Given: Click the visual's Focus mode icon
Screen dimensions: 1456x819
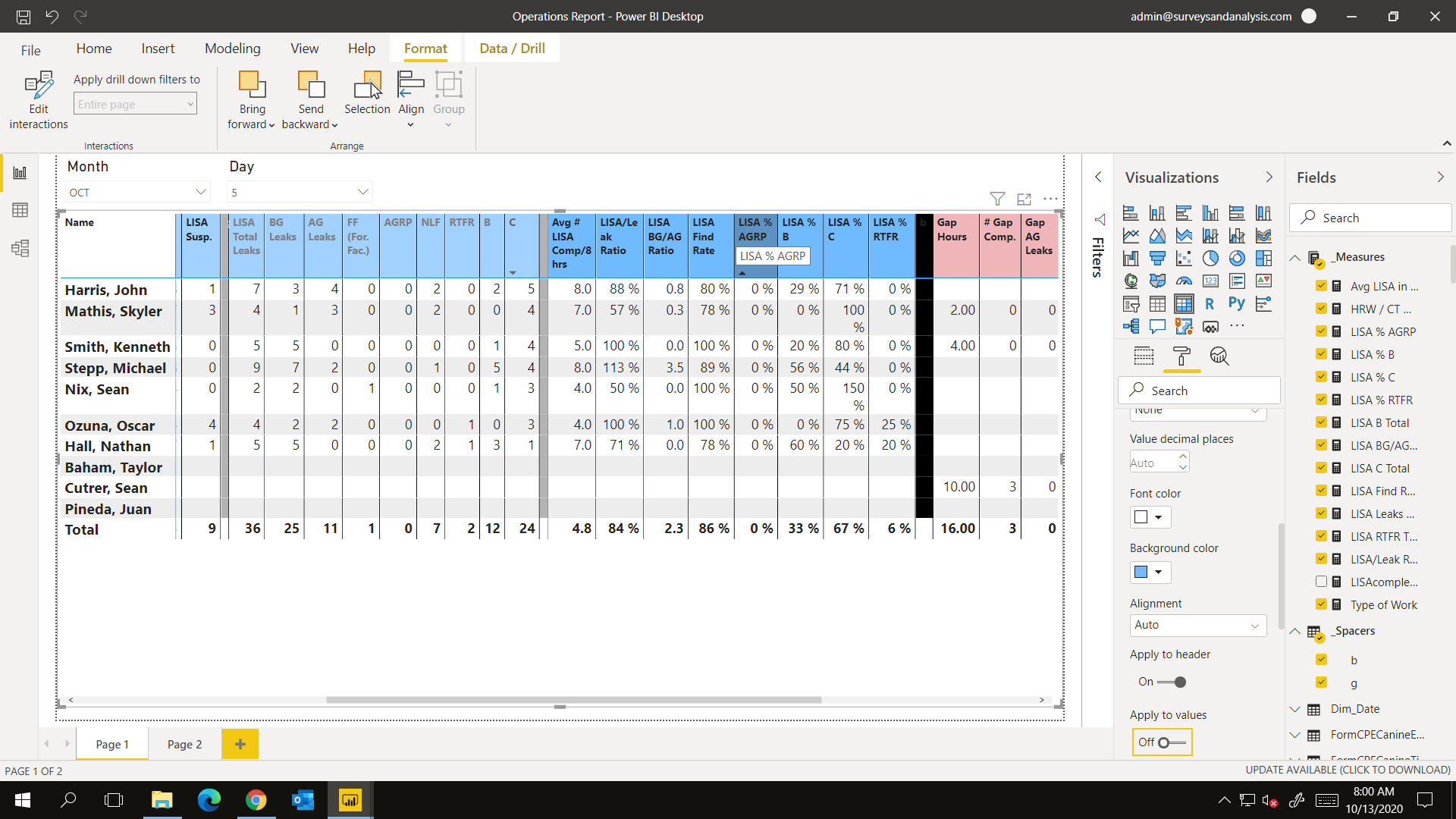Looking at the screenshot, I should pos(1024,199).
